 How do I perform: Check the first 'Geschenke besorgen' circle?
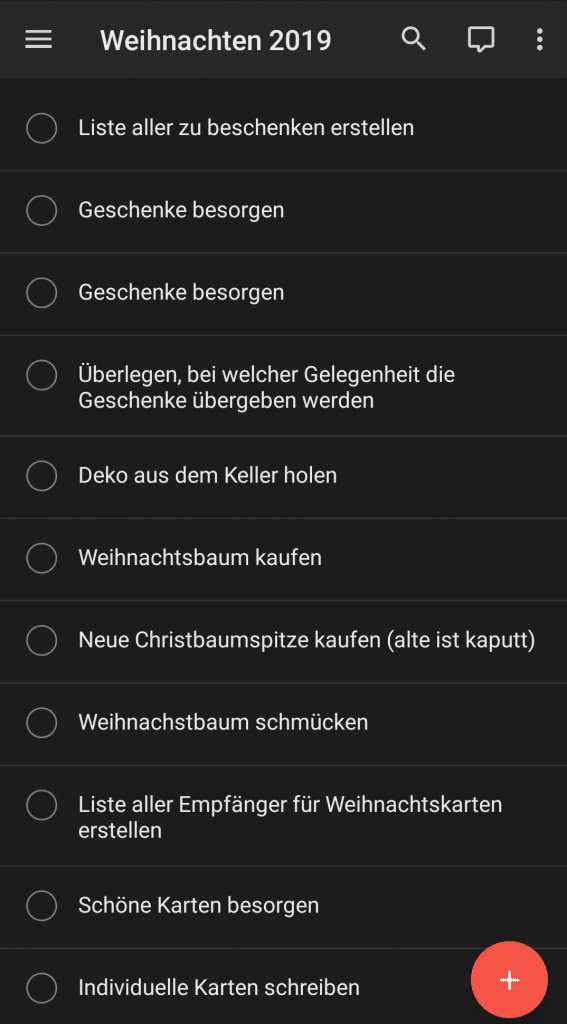tap(41, 210)
